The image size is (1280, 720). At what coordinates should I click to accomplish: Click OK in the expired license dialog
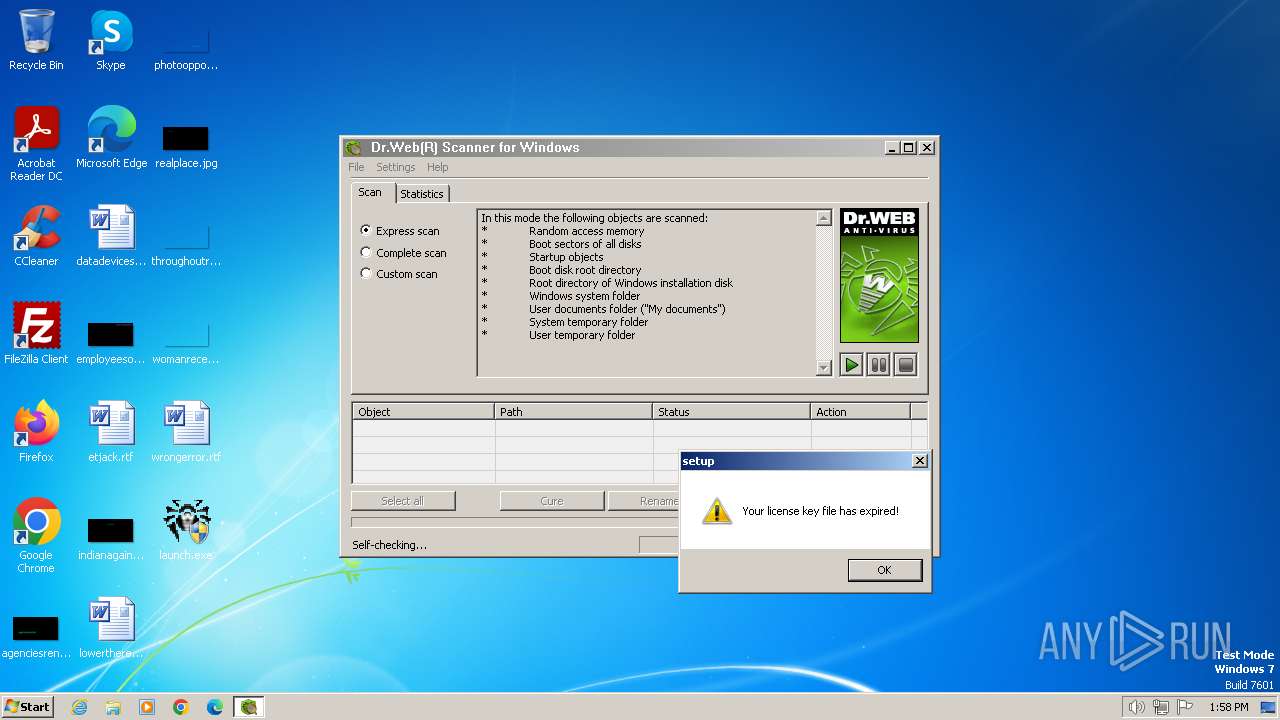click(884, 570)
